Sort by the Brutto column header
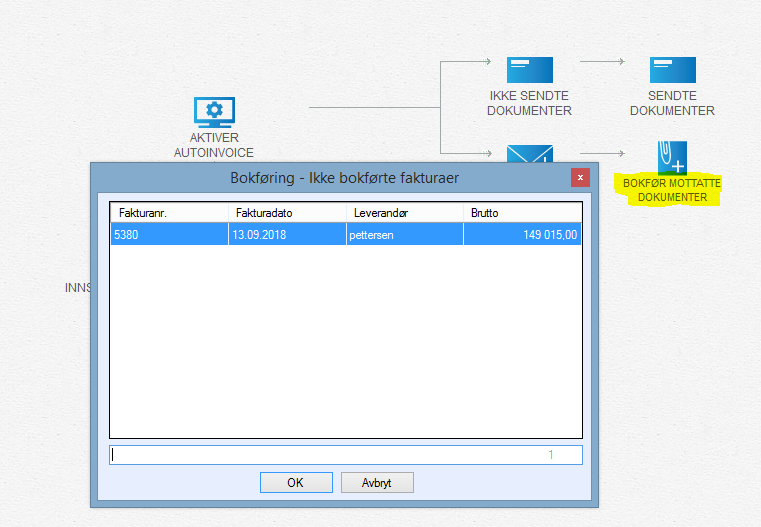 point(522,213)
